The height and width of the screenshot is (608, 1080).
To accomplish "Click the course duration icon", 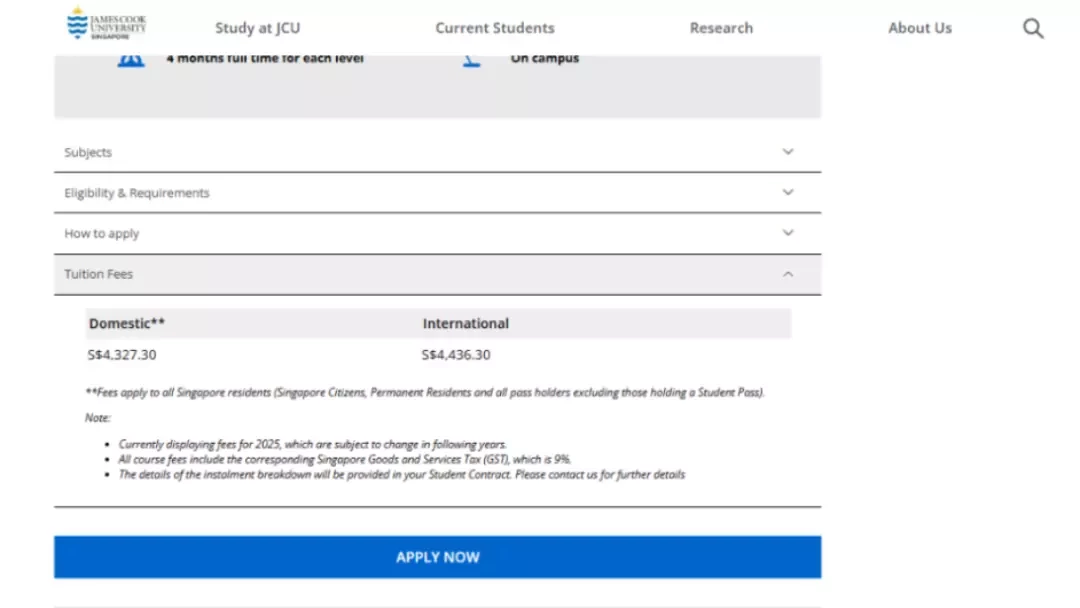I will tap(131, 61).
